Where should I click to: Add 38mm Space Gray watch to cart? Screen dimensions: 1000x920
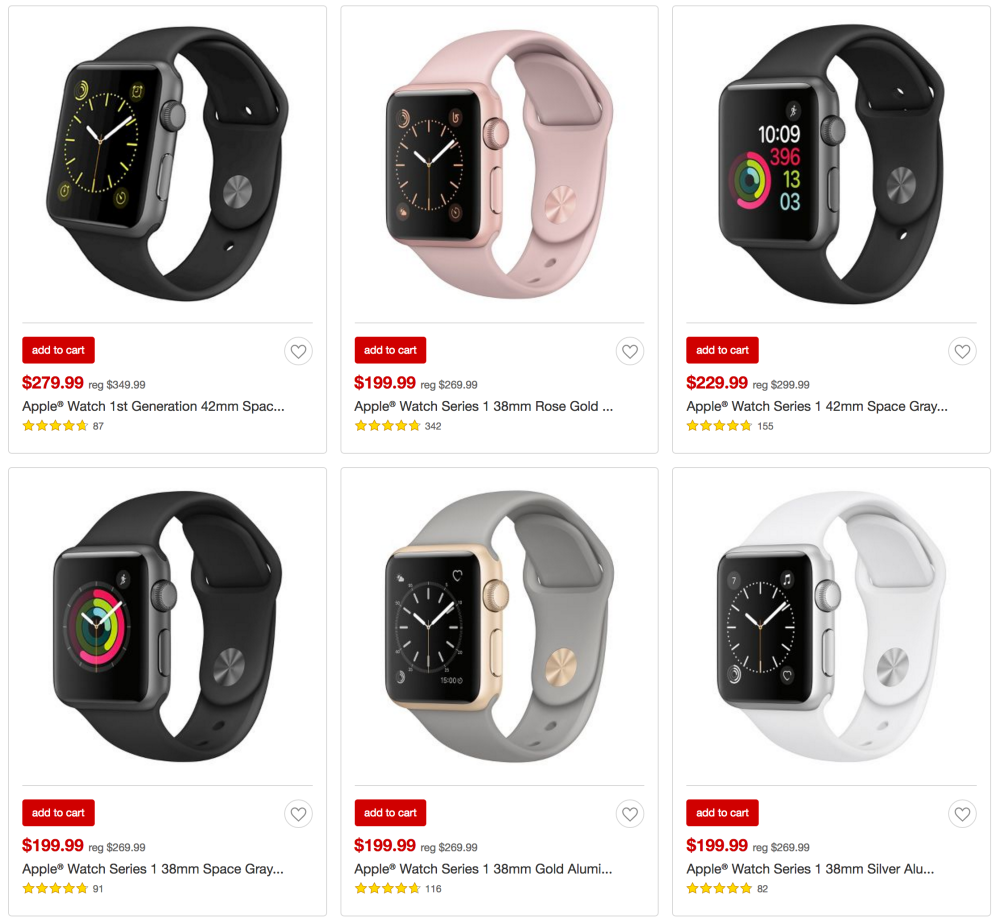coord(58,813)
